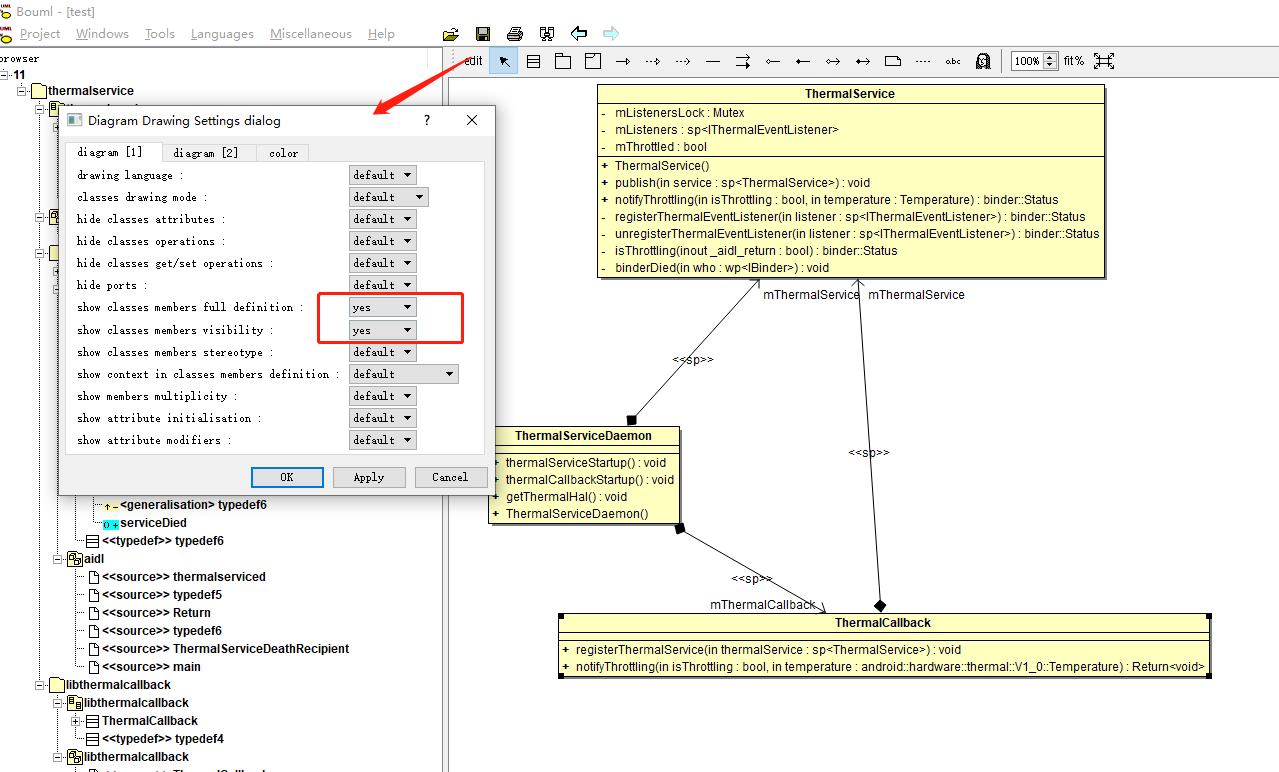Open the show attribute modifiers dropdown
The width and height of the screenshot is (1279, 772).
point(382,440)
